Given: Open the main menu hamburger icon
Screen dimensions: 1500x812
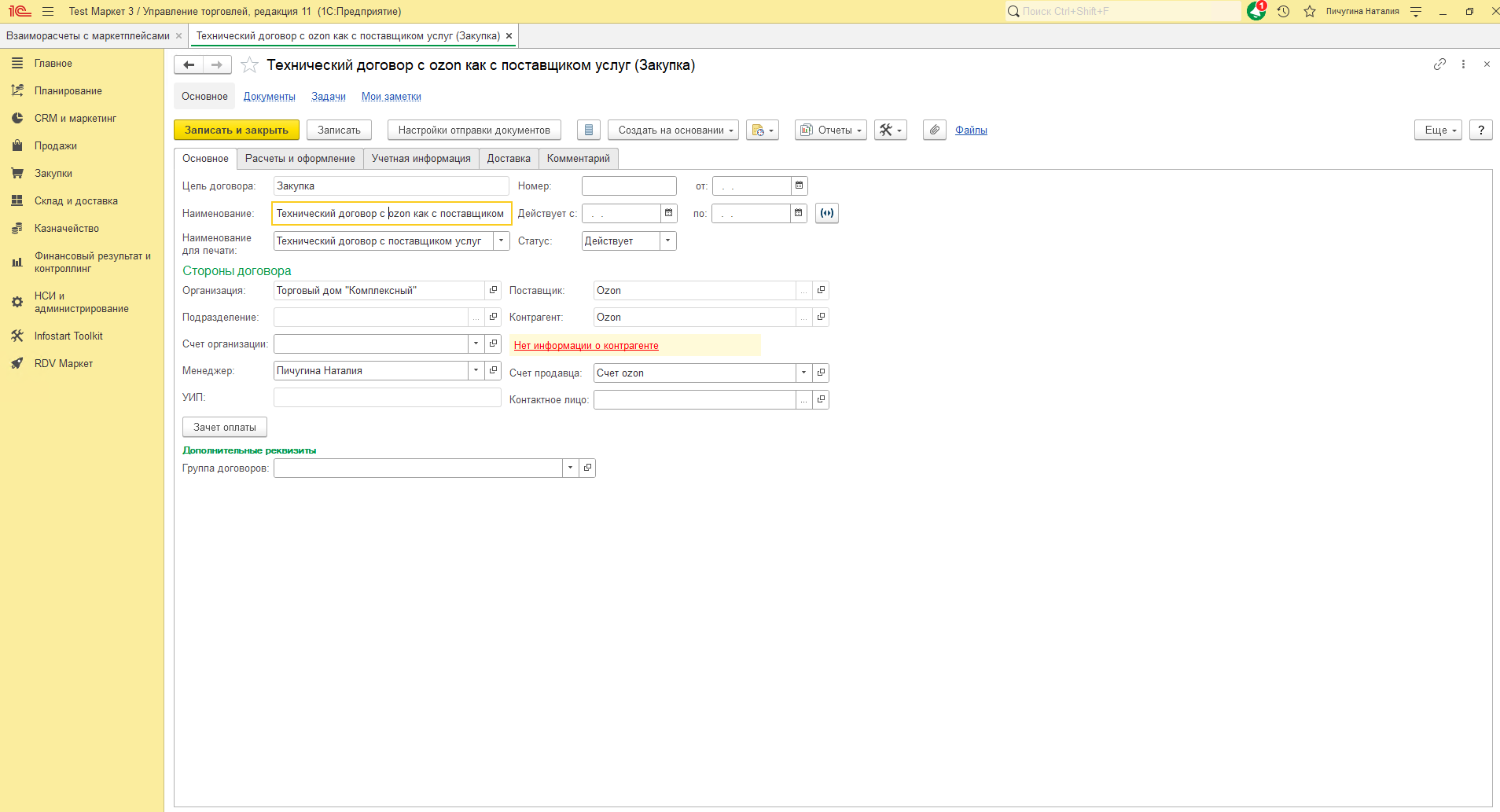Looking at the screenshot, I should coord(48,12).
